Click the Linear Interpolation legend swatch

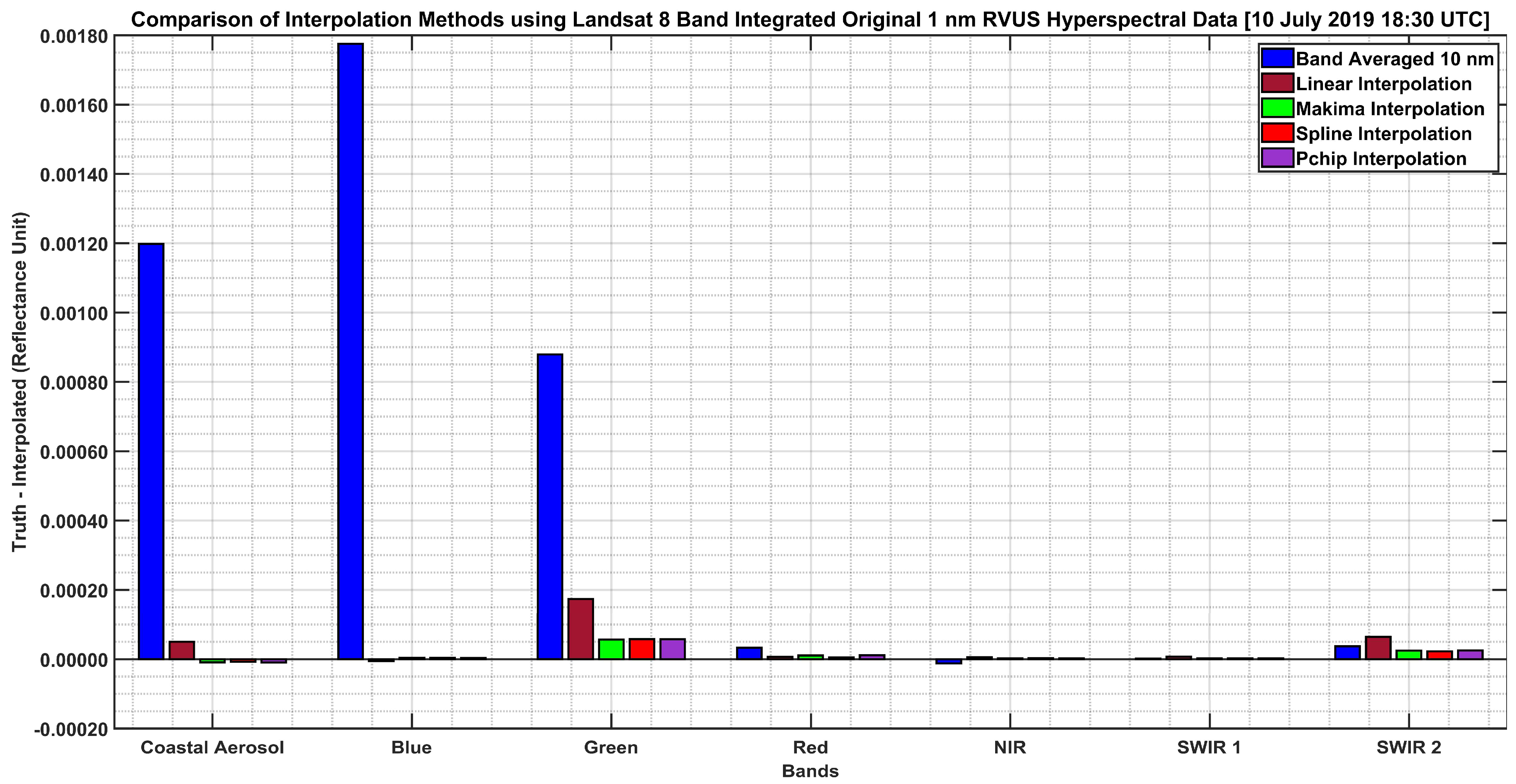1277,84
